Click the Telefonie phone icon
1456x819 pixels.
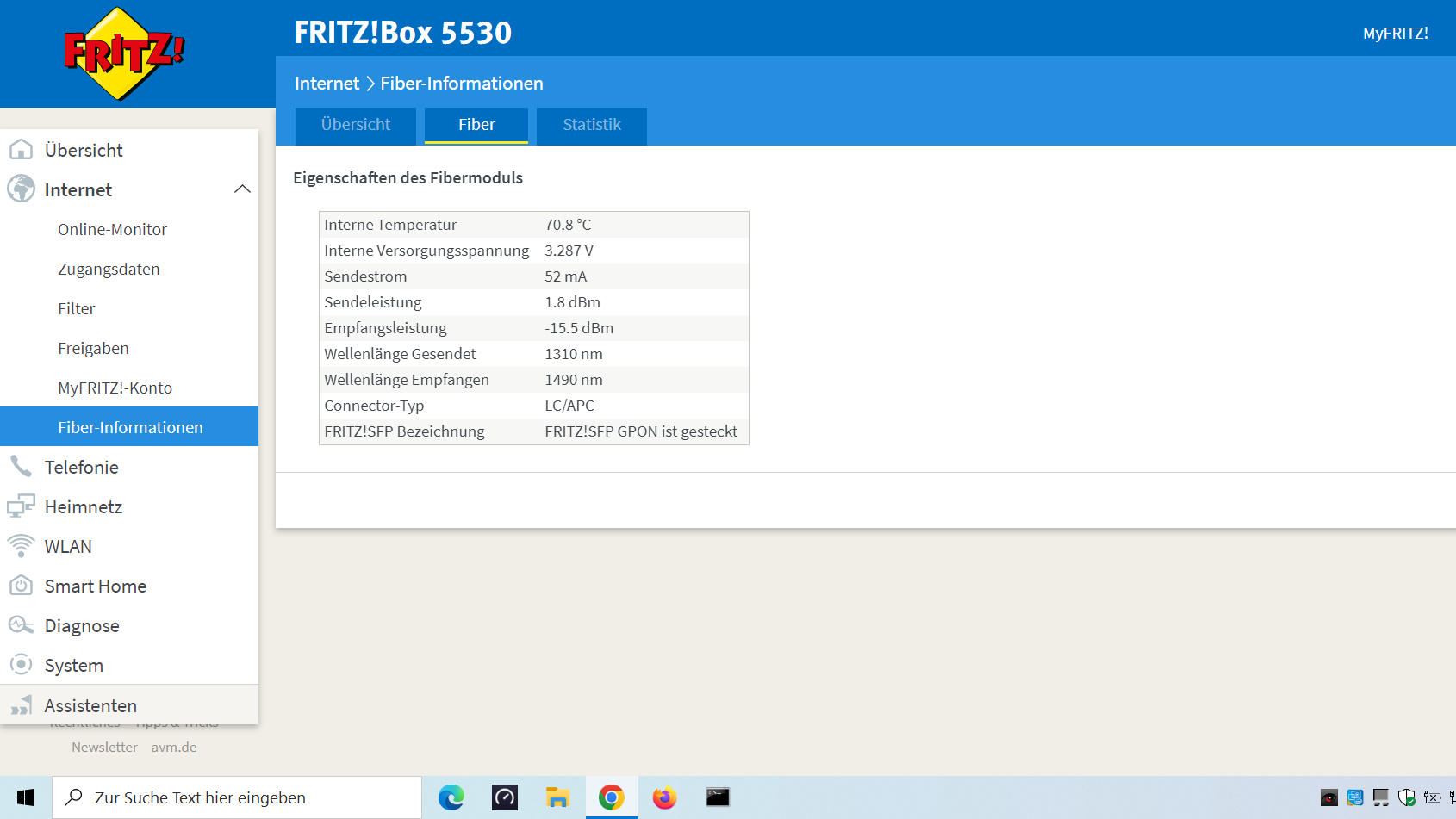[21, 467]
